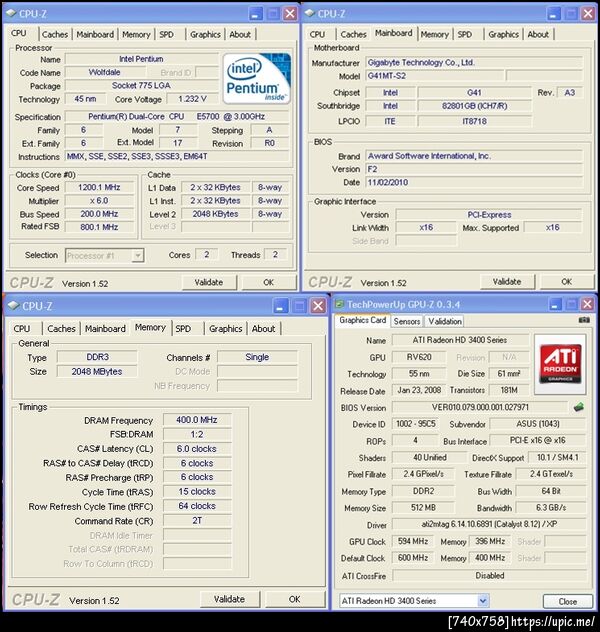This screenshot has width=600, height=632.
Task: Click OK in the CPU window
Action: (268, 282)
